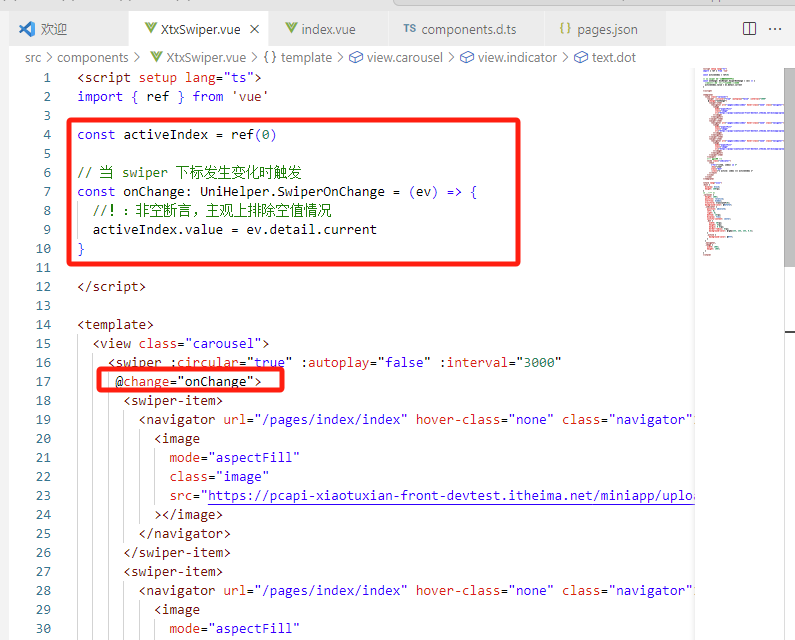Click the braces icon on pages.json tab
Viewport: 795px width, 640px height.
click(565, 28)
